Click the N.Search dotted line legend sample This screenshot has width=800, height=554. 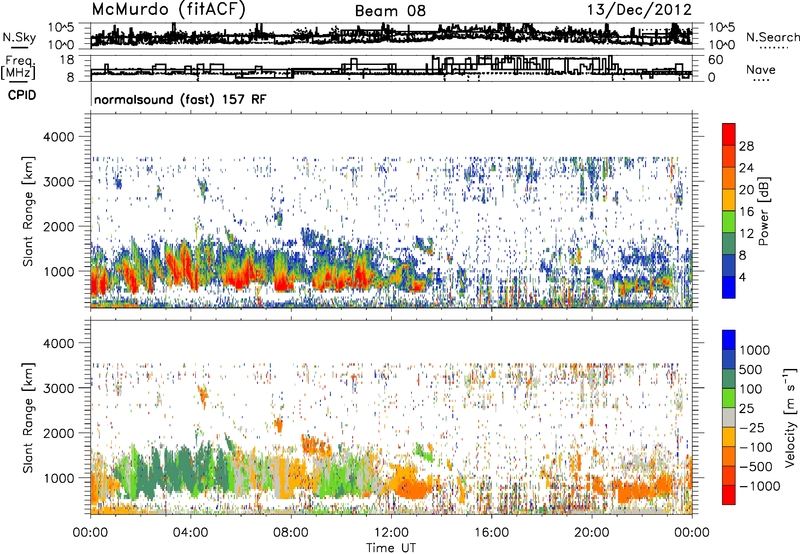pyautogui.click(x=774, y=48)
